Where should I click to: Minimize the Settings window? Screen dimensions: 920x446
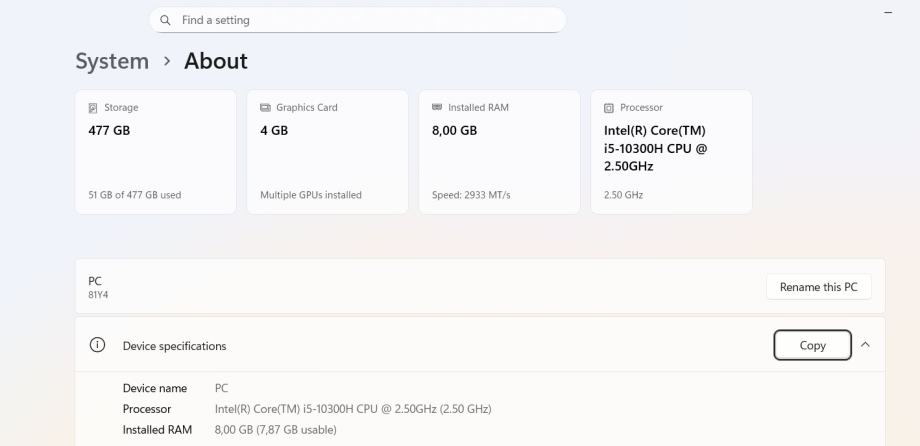pos(888,12)
